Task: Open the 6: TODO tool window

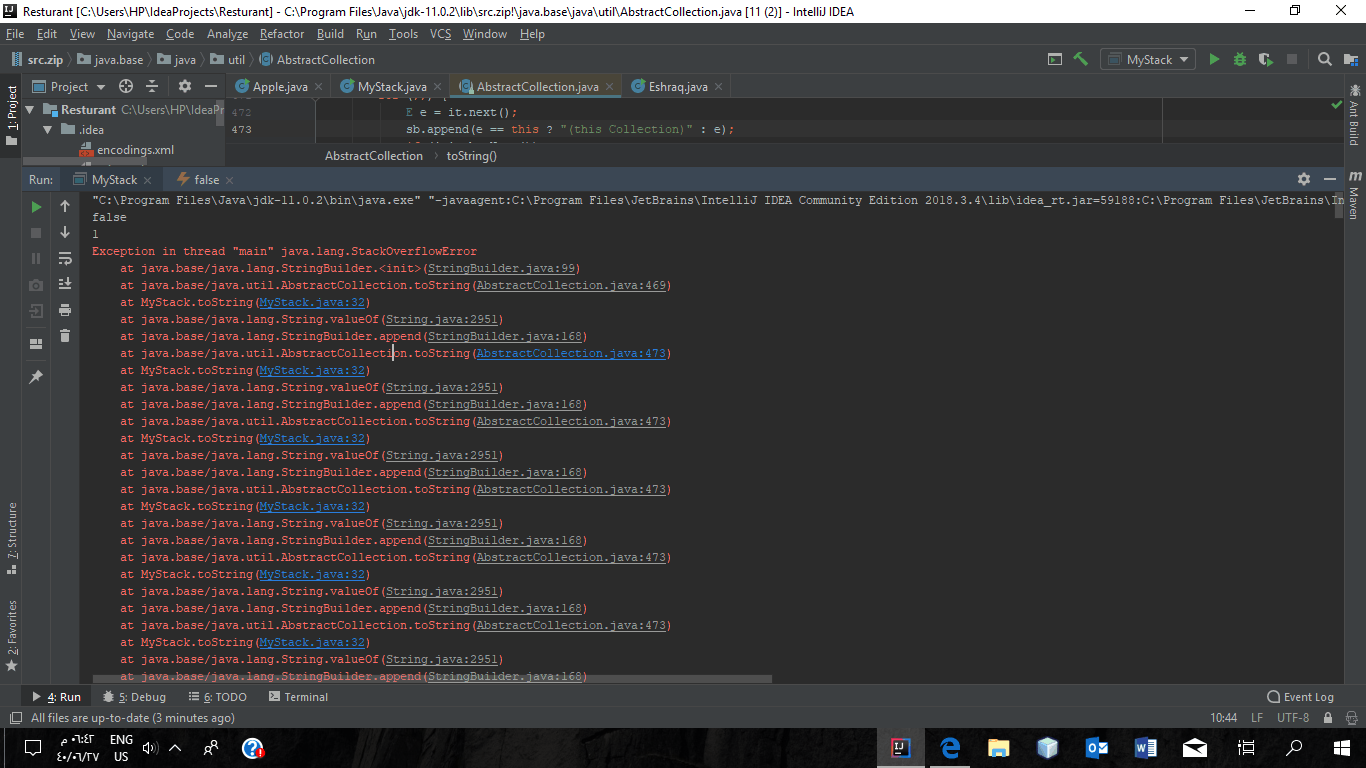Action: click(x=216, y=697)
